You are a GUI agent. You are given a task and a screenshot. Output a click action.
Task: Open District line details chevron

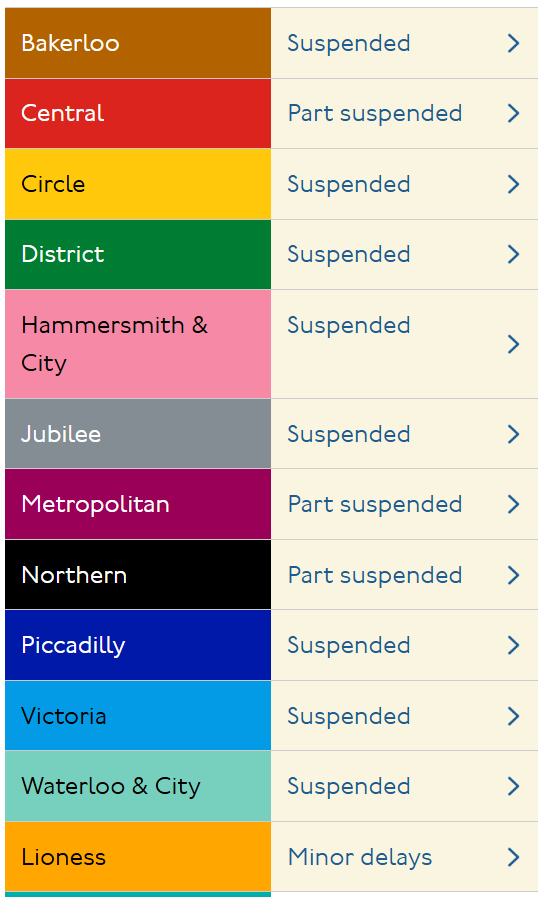click(x=513, y=255)
